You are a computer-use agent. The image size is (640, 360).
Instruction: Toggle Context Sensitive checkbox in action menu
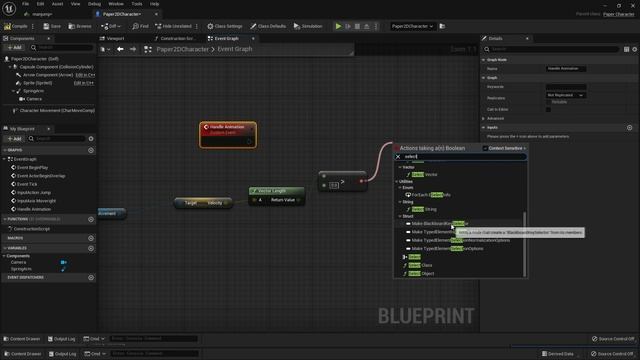[485, 148]
